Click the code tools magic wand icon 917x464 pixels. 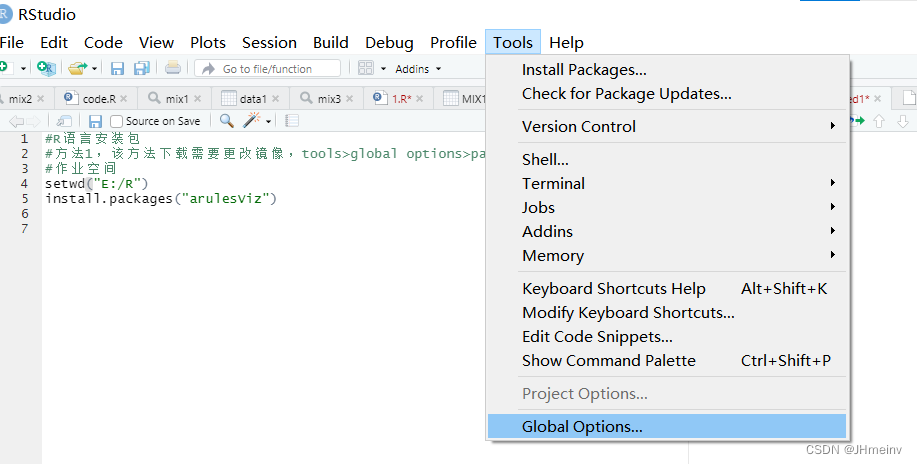coord(252,121)
